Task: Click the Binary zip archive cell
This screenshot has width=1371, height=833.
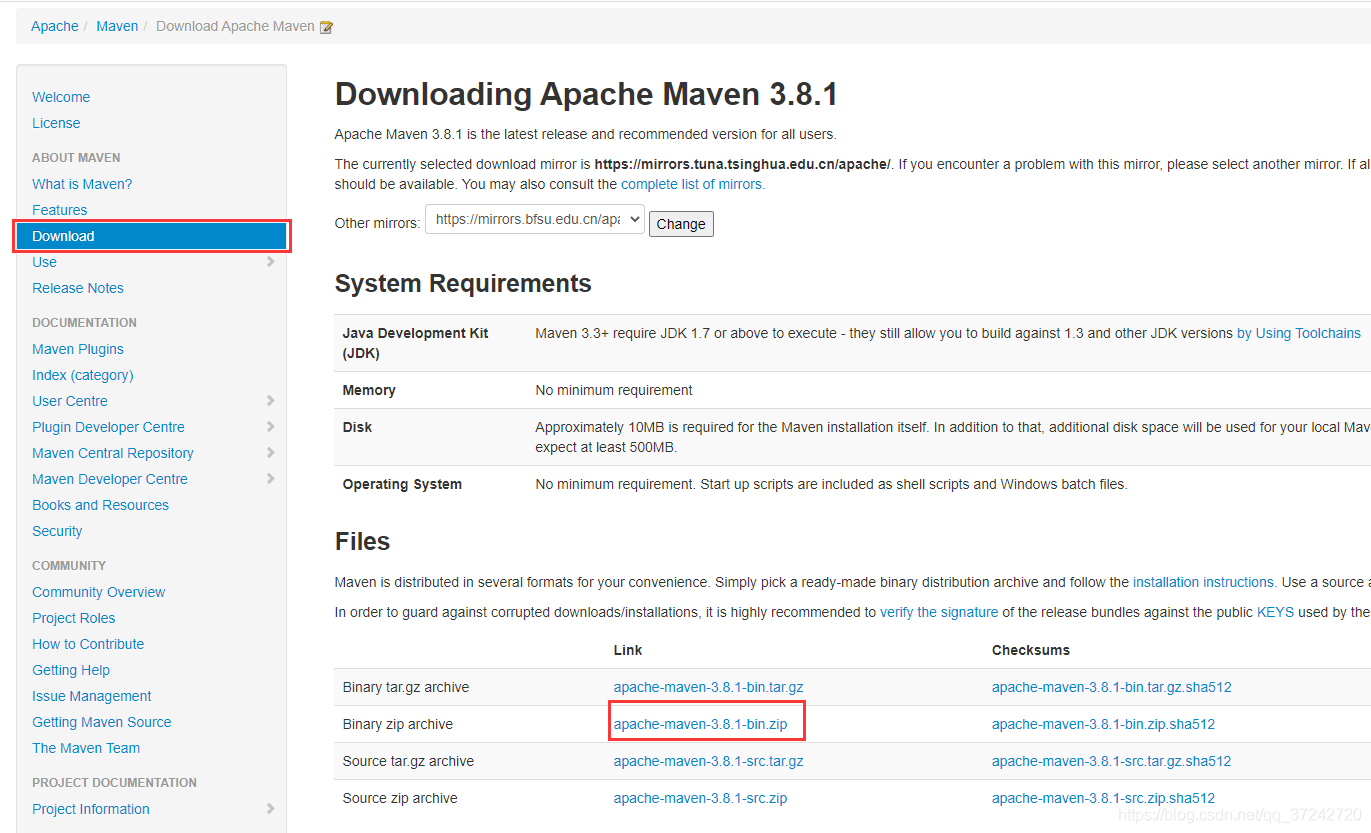Action: coord(398,724)
